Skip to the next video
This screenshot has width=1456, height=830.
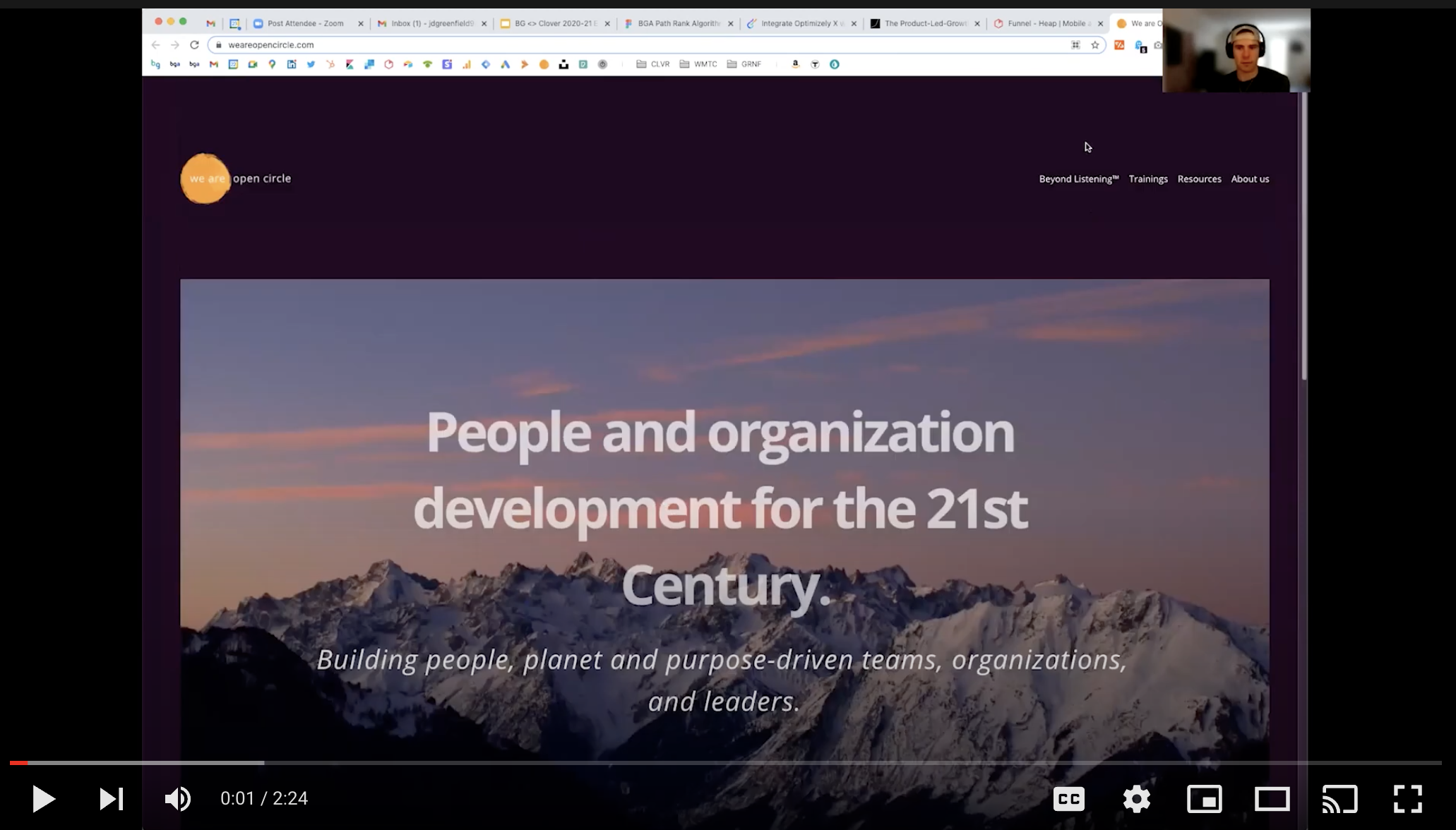coord(111,799)
